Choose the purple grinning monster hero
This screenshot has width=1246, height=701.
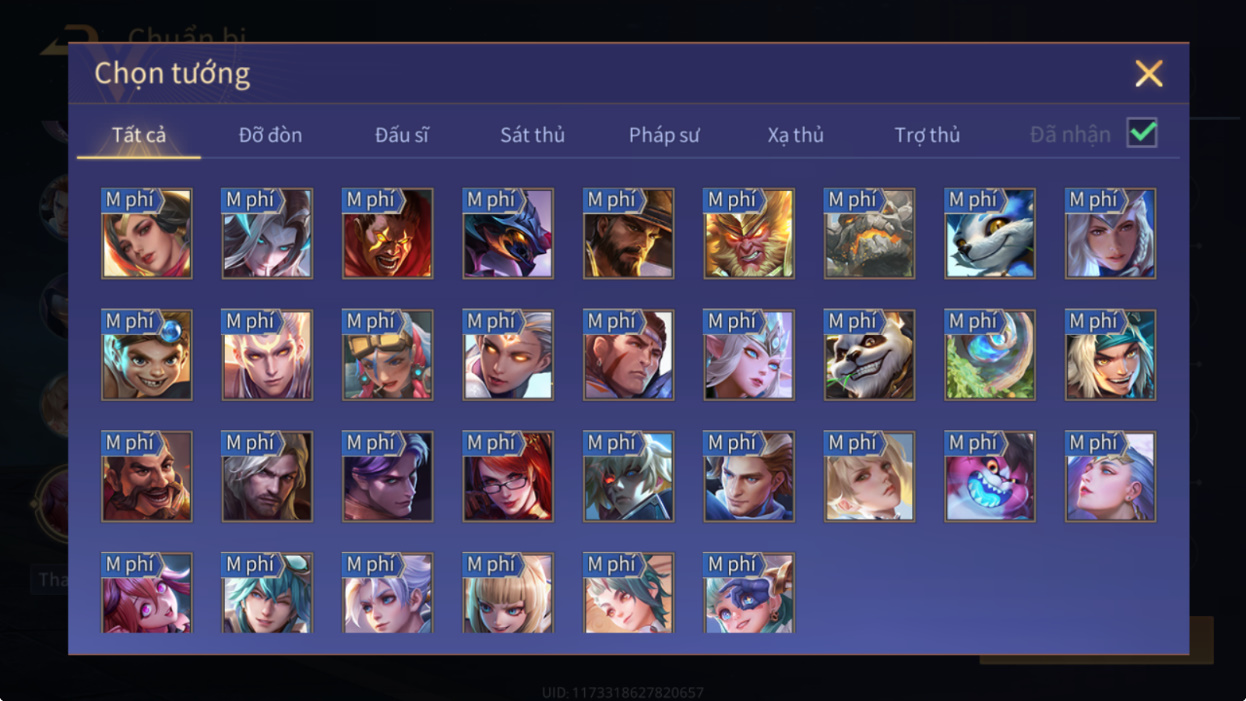[990, 476]
